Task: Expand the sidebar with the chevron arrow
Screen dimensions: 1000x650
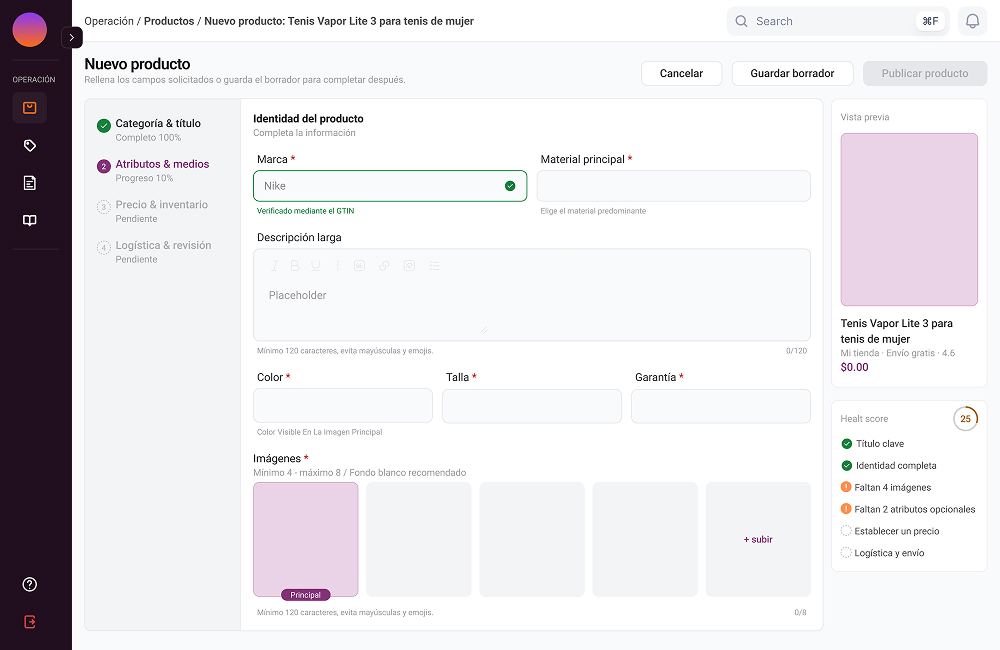Action: click(x=72, y=38)
